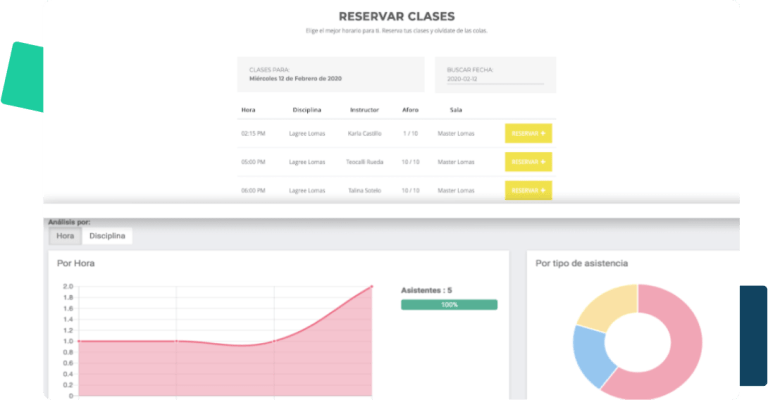
Task: Reserve the 06:00 PM class with Talina Sotelo
Action: (528, 190)
